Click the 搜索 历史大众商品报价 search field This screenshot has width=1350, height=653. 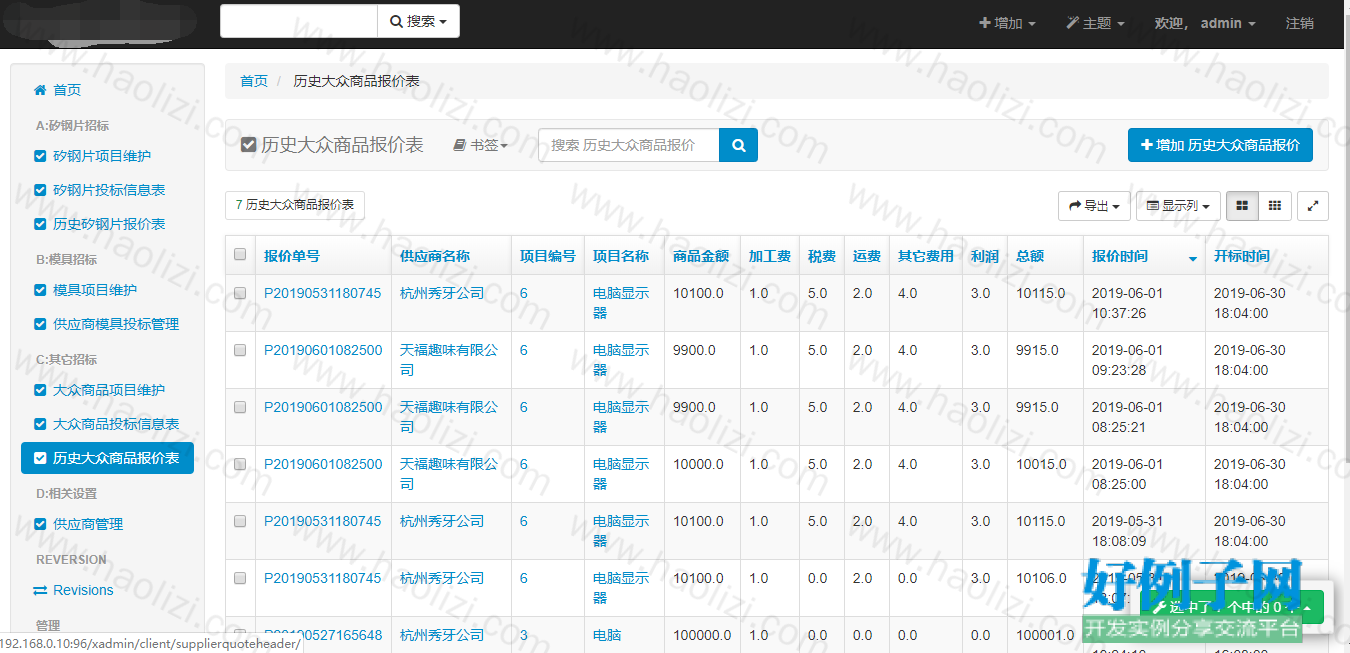[629, 145]
